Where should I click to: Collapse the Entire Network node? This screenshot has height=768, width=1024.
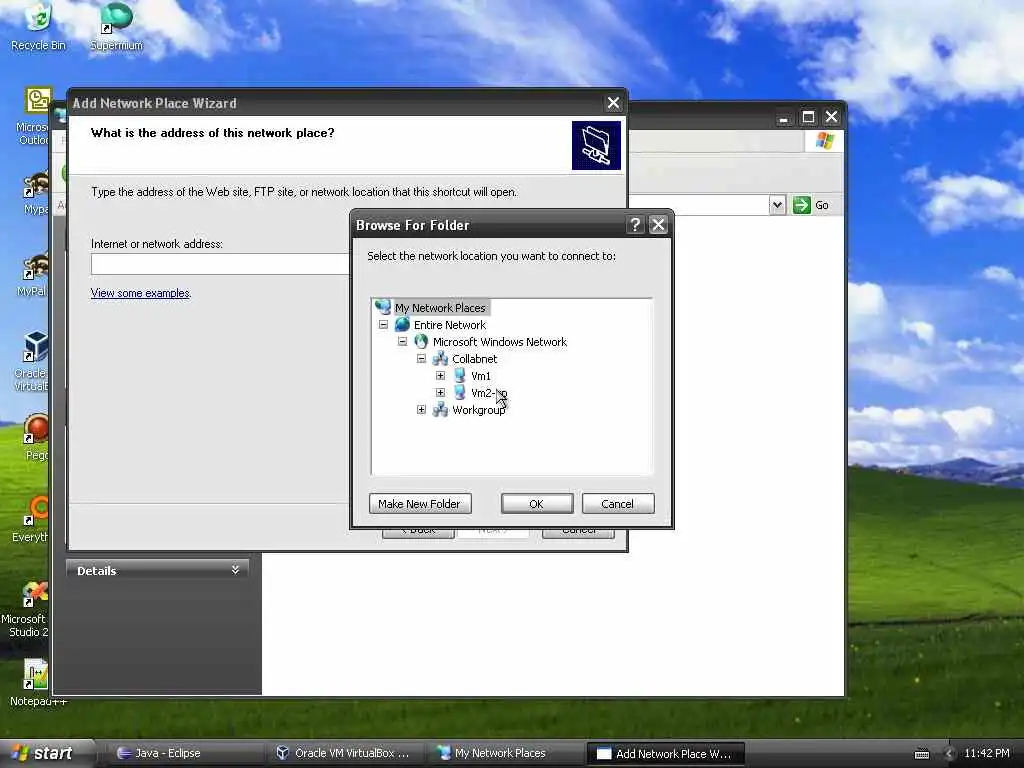pyautogui.click(x=383, y=325)
